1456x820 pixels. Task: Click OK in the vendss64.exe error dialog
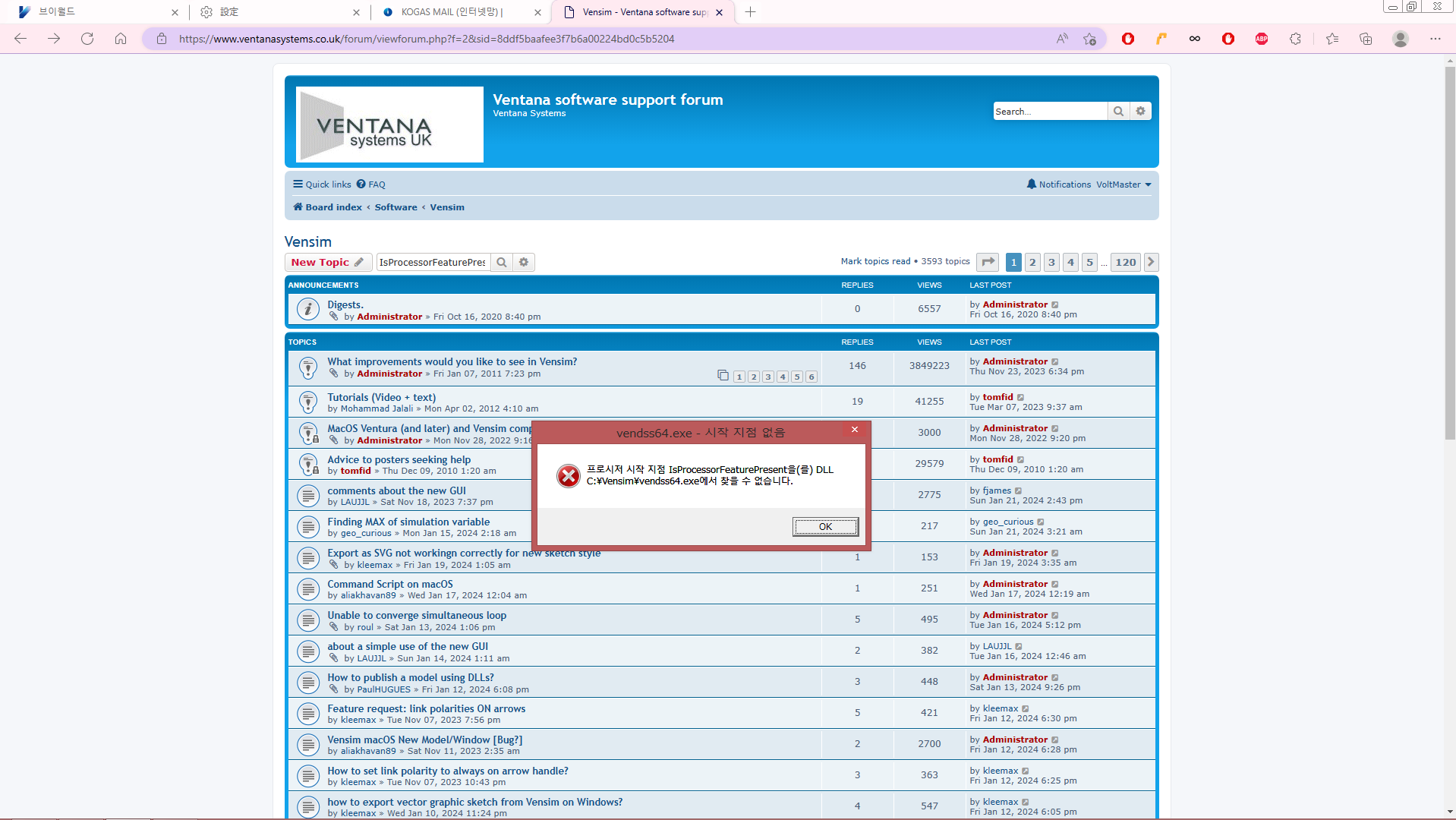tap(825, 526)
